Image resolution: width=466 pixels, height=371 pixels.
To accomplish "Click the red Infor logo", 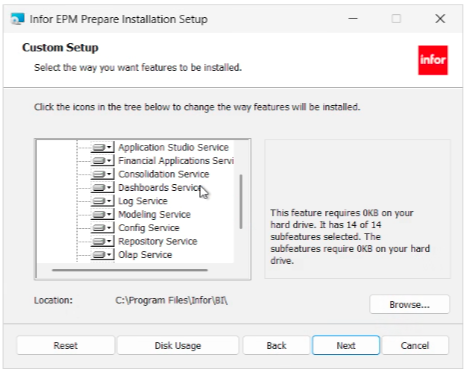I will click(x=433, y=60).
